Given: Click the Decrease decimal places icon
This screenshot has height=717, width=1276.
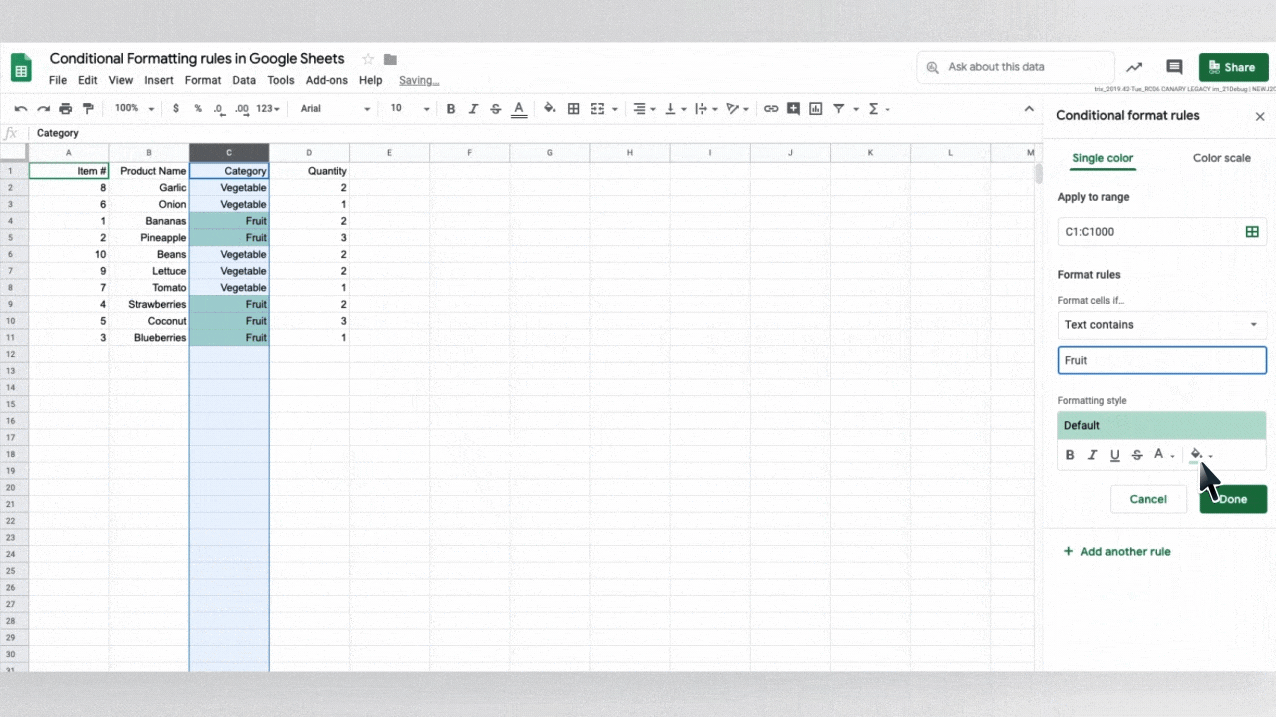Looking at the screenshot, I should (219, 109).
